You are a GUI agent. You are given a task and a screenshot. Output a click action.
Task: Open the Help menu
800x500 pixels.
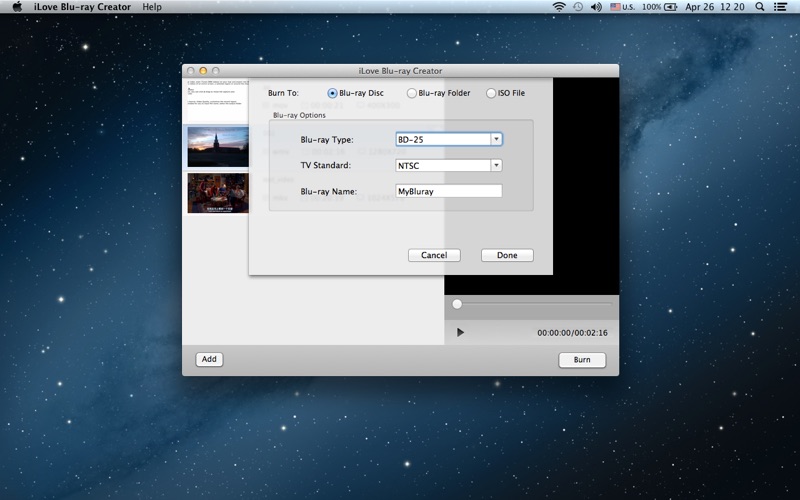click(x=152, y=7)
